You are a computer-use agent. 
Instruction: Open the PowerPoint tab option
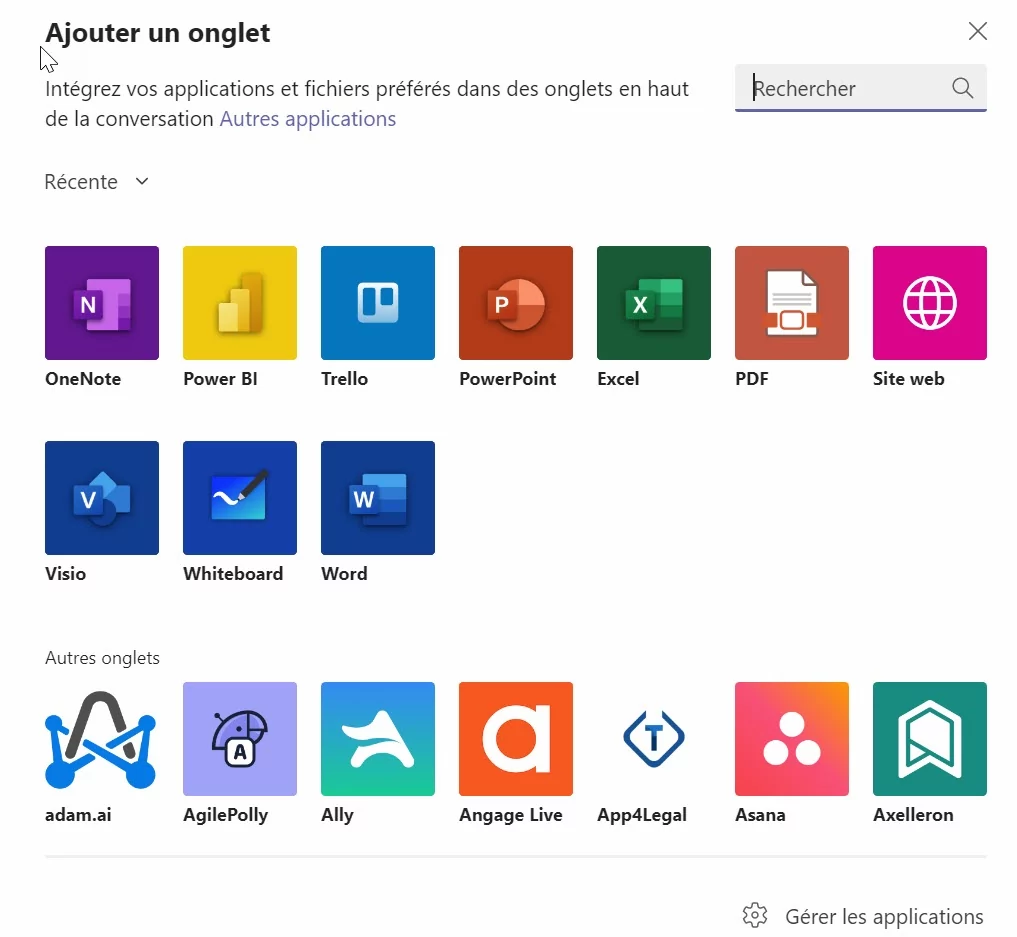click(516, 303)
